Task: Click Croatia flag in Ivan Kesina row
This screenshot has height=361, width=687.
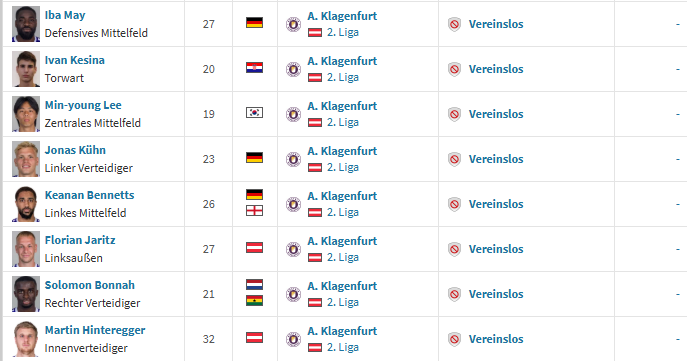Action: 254,68
